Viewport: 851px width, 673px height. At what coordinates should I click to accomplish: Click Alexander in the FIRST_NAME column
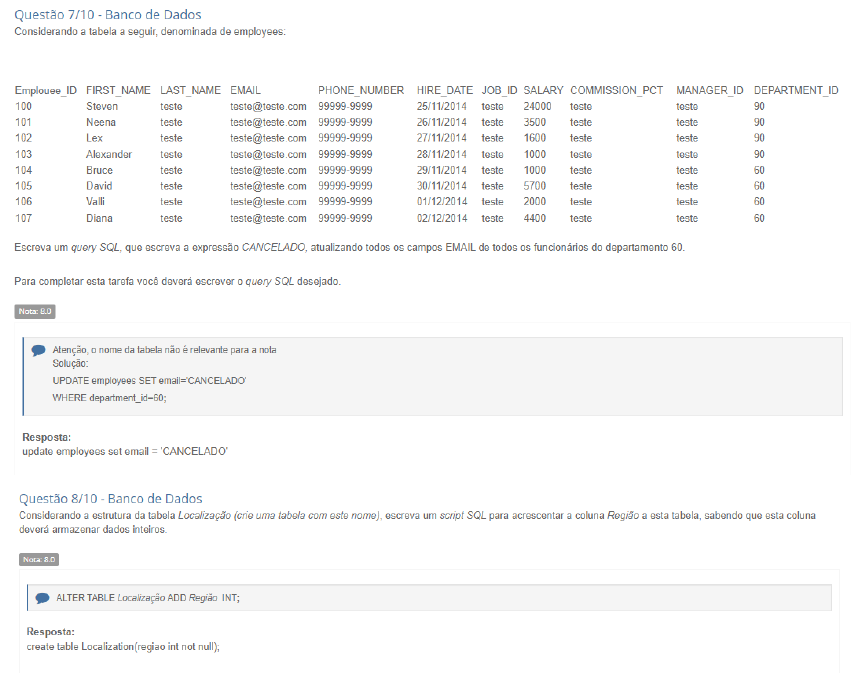coord(109,154)
